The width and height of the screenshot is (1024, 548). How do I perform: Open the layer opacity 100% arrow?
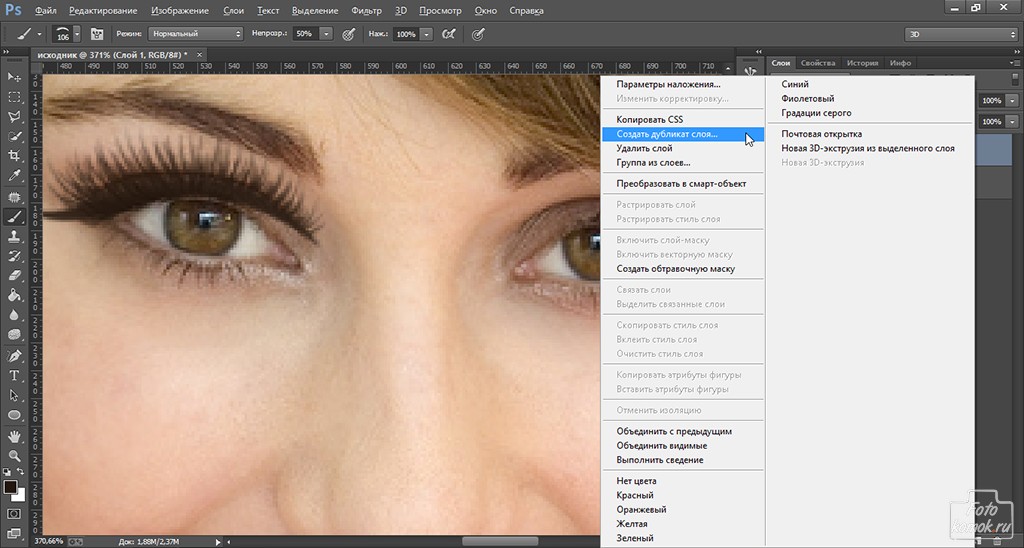pyautogui.click(x=1012, y=101)
